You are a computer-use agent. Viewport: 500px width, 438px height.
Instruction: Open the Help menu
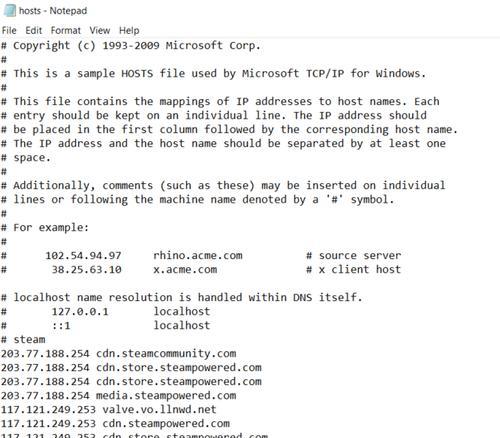point(129,30)
